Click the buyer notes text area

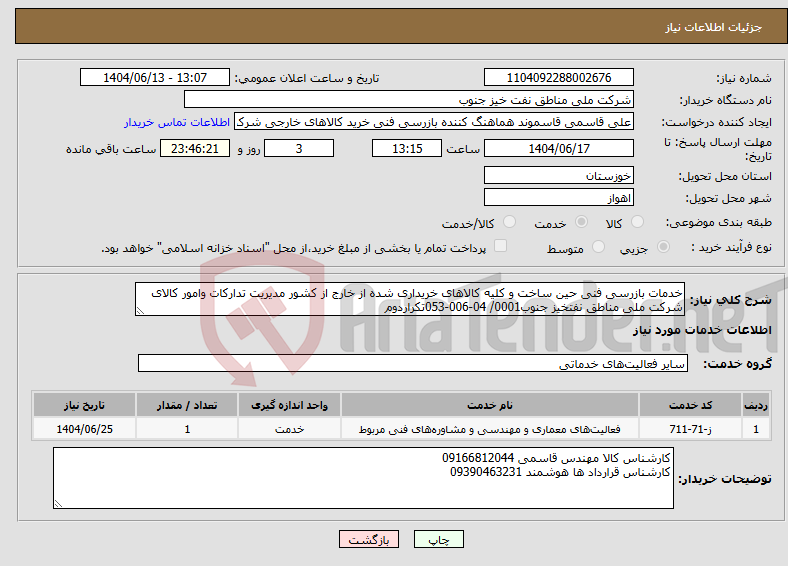(x=363, y=479)
